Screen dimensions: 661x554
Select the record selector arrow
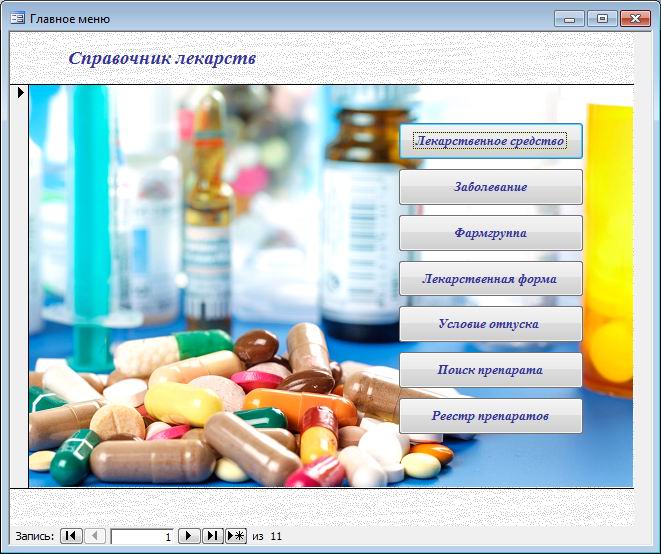pos(21,92)
